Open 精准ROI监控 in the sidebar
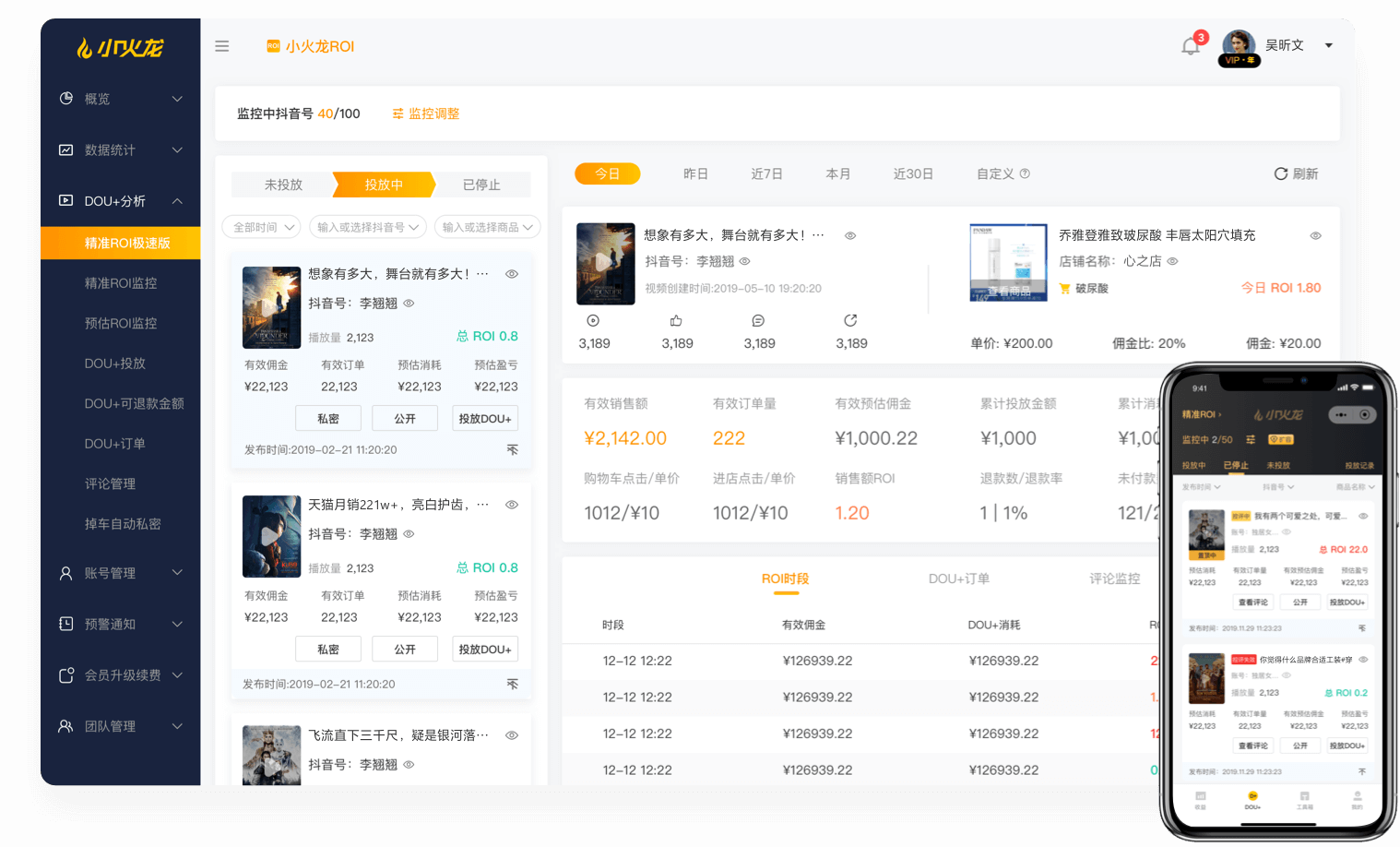Image resolution: width=1400 pixels, height=847 pixels. point(121,283)
